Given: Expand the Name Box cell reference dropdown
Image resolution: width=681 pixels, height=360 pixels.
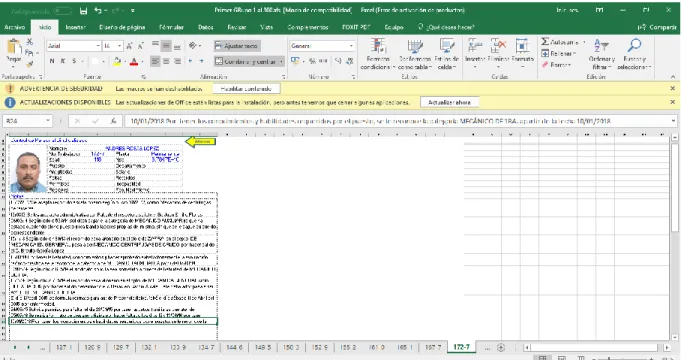Looking at the screenshot, I should pos(48,121).
